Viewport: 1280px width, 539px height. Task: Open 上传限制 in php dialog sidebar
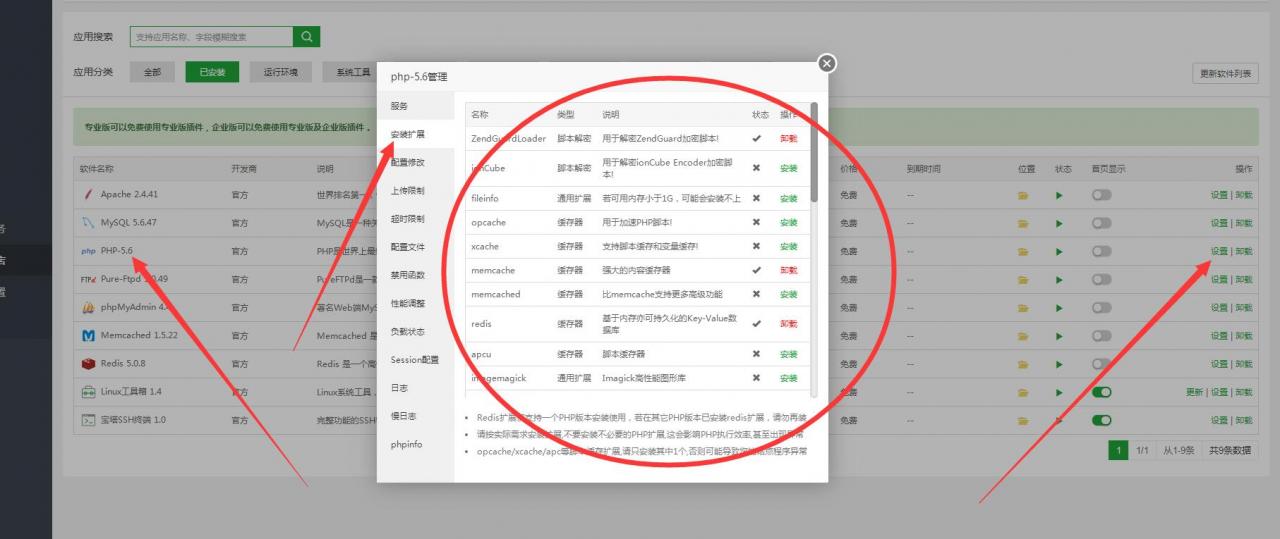[415, 190]
